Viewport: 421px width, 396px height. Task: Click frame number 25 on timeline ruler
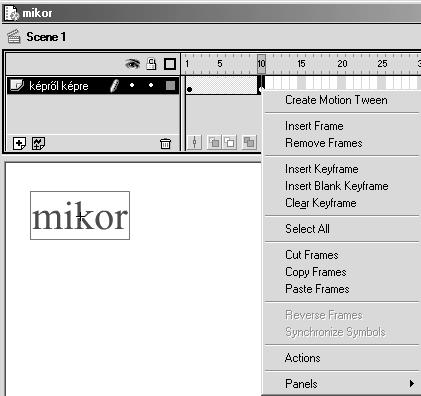coord(382,63)
